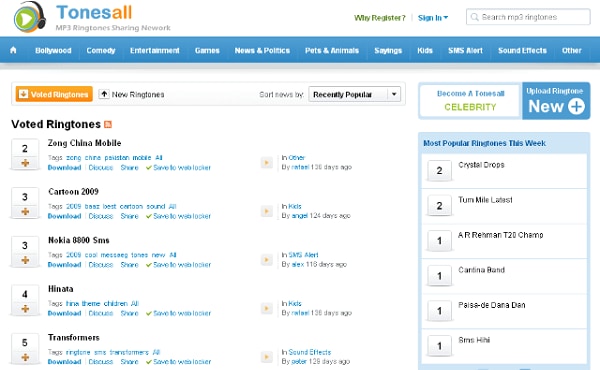Screen dimensions: 600x370
Task: Open the In SMS Alert category link
Action: click(x=303, y=255)
